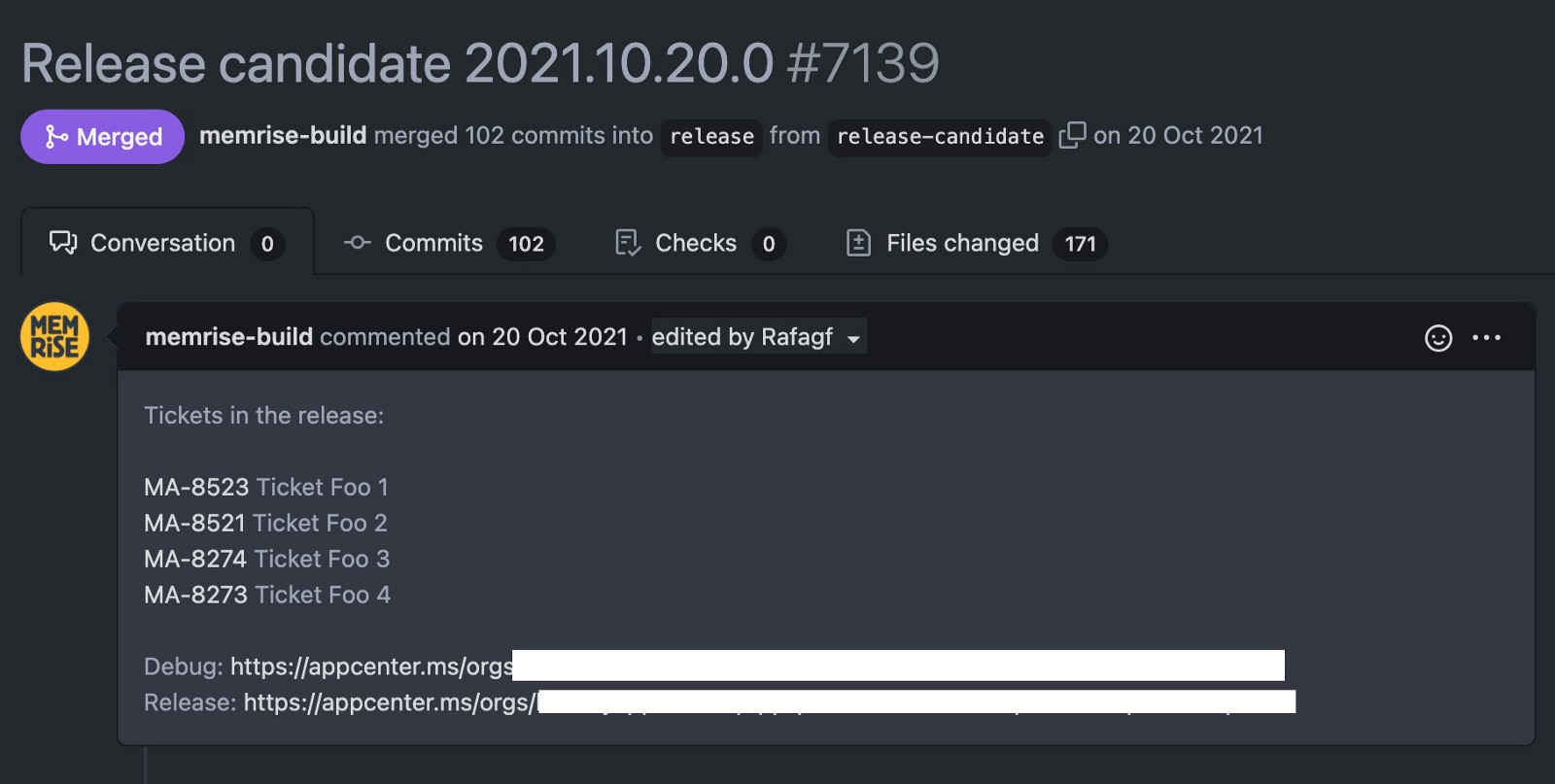Click the Commits count badge 102
Image resolution: width=1555 pixels, height=784 pixels.
coord(526,244)
